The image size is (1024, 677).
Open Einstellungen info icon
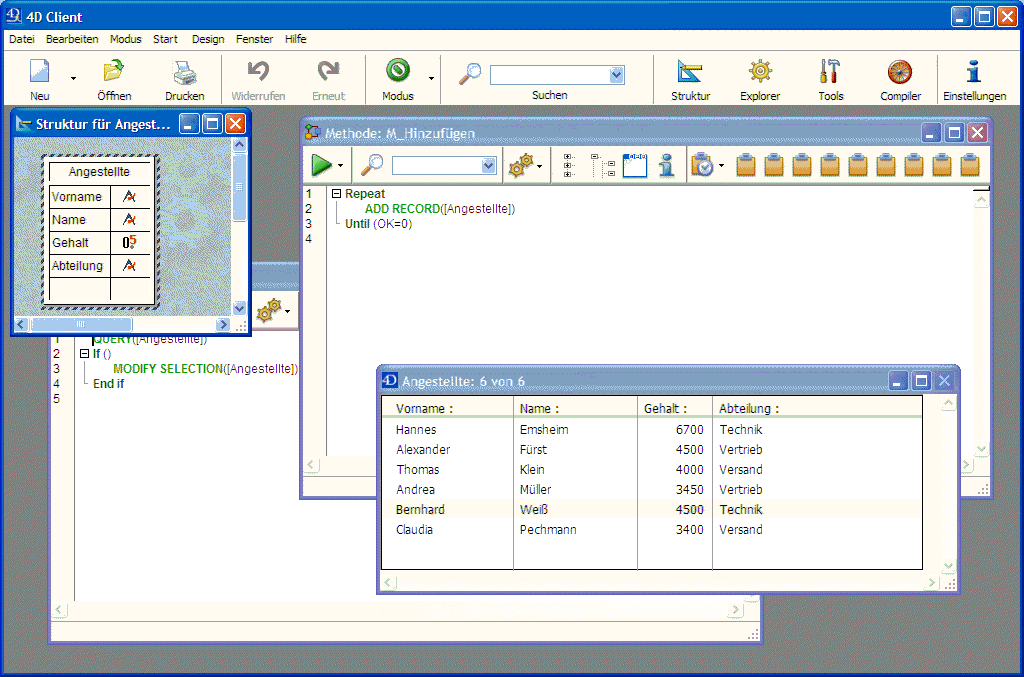click(x=974, y=74)
